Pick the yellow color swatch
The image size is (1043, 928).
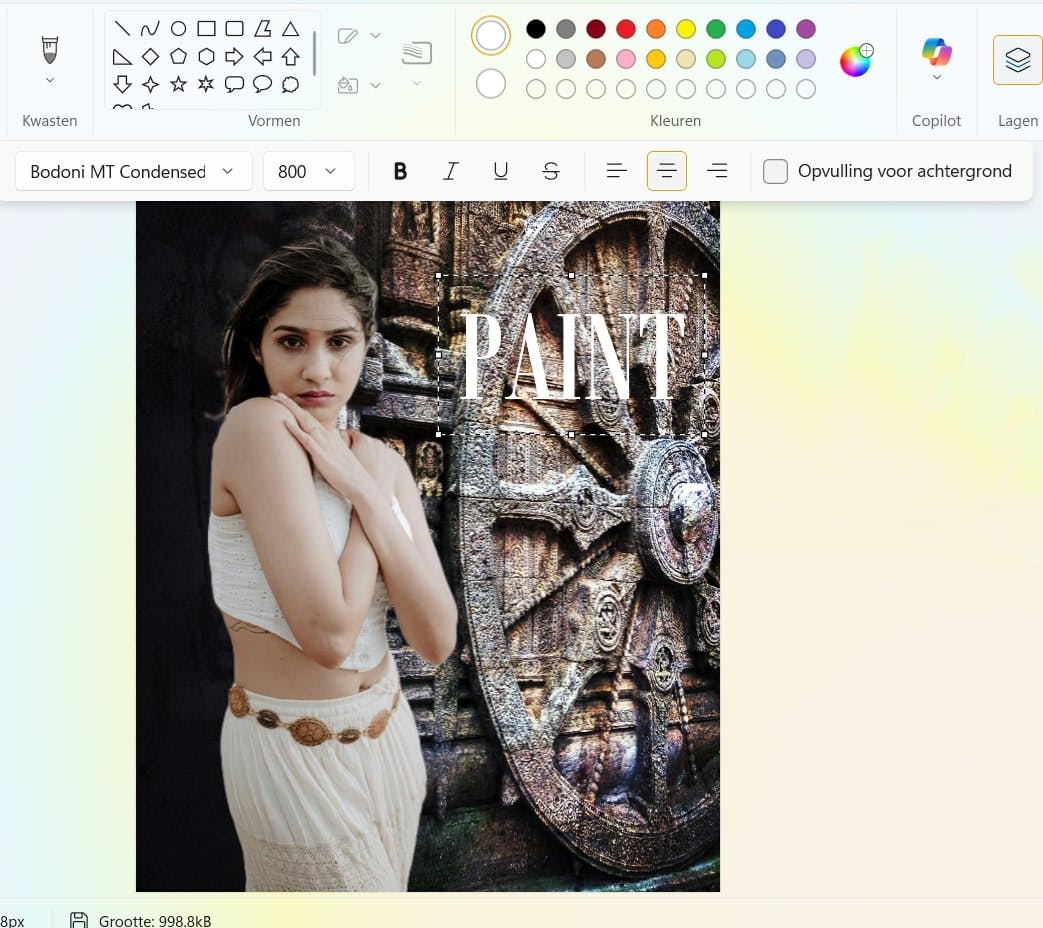tap(686, 29)
